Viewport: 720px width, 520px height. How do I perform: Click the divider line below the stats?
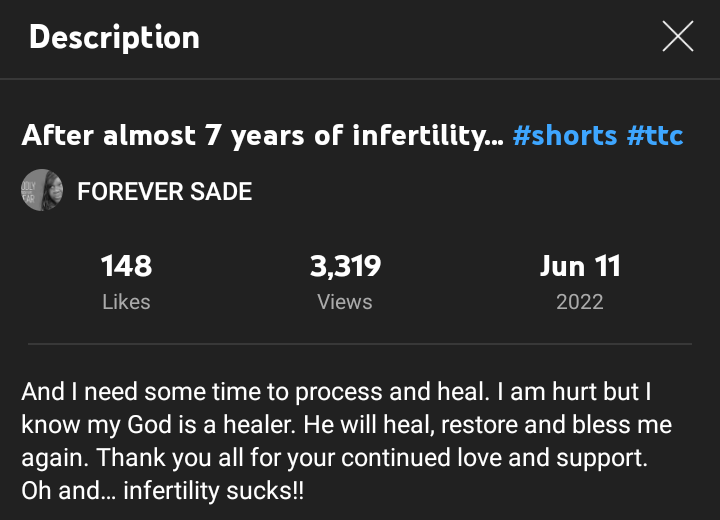coord(360,345)
